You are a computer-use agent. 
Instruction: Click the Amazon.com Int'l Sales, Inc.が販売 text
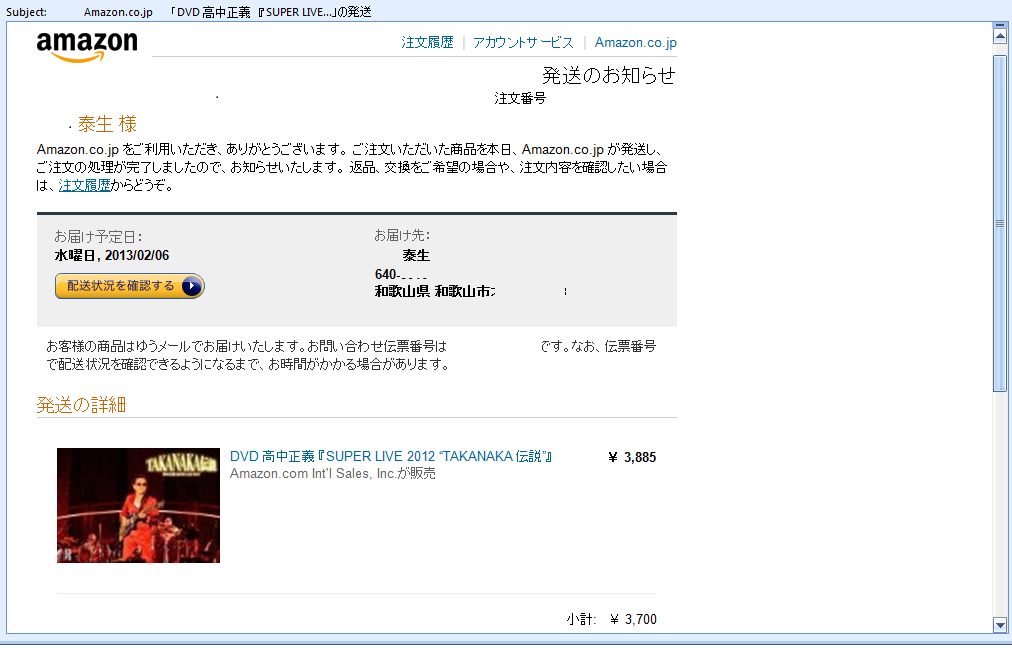tap(333, 474)
